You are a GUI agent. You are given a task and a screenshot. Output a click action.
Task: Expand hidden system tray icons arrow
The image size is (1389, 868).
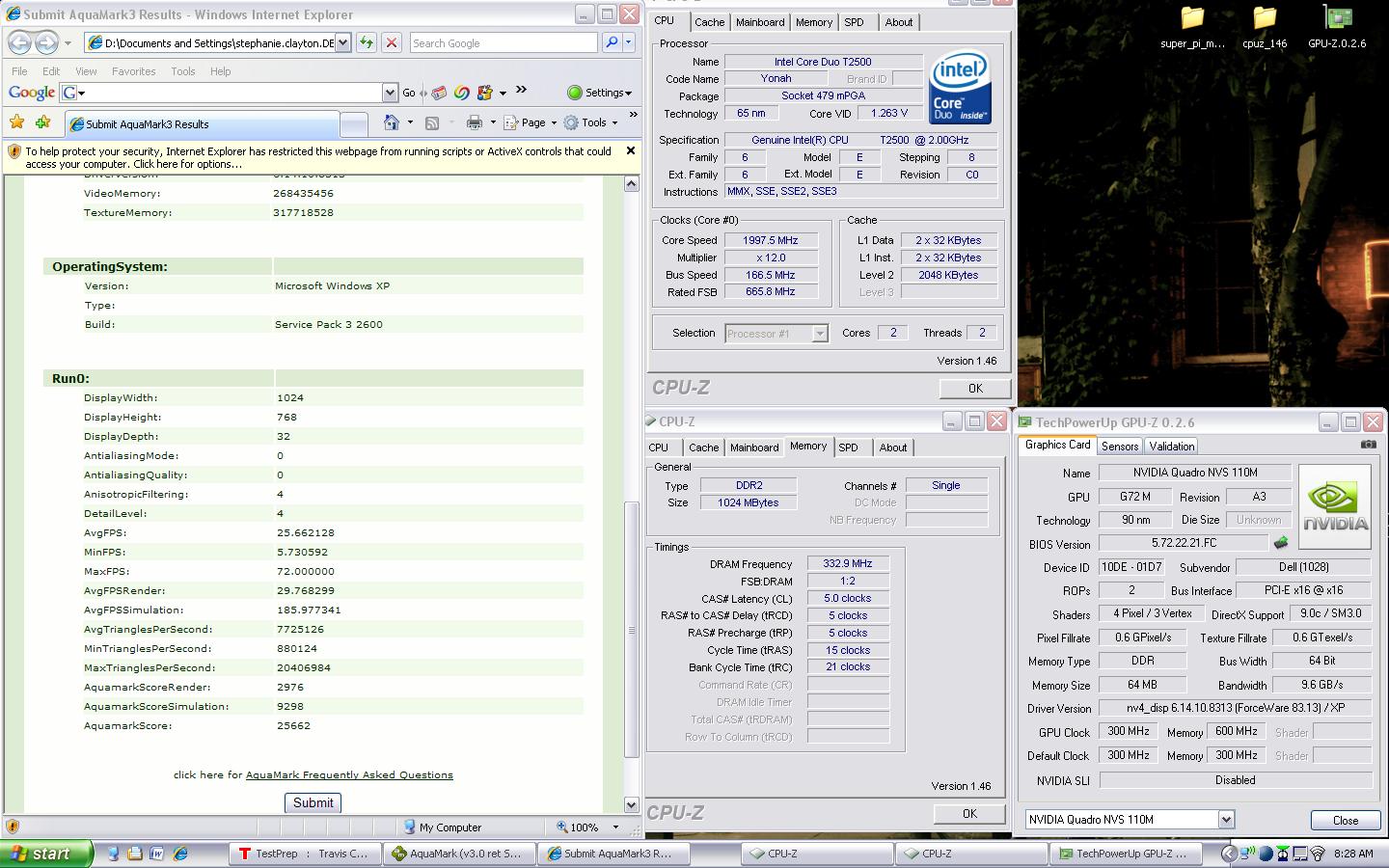point(1228,854)
